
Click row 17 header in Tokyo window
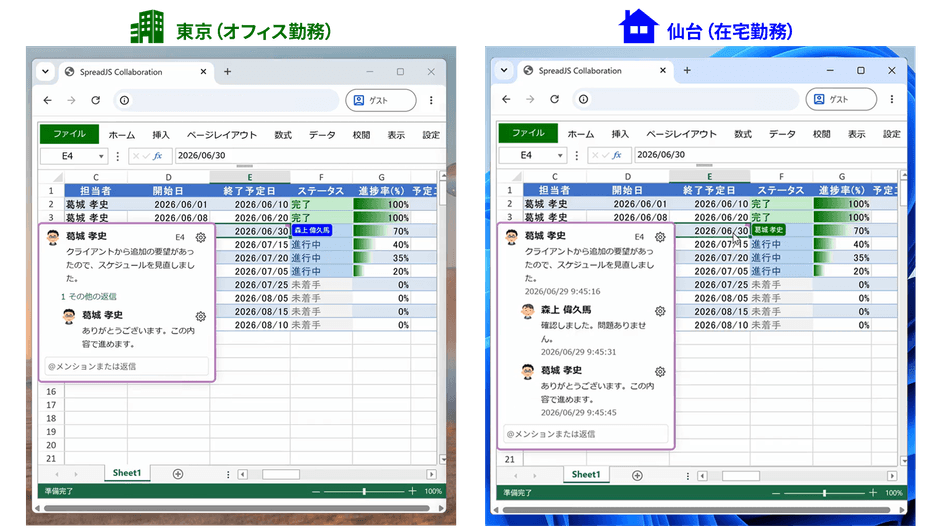51,405
